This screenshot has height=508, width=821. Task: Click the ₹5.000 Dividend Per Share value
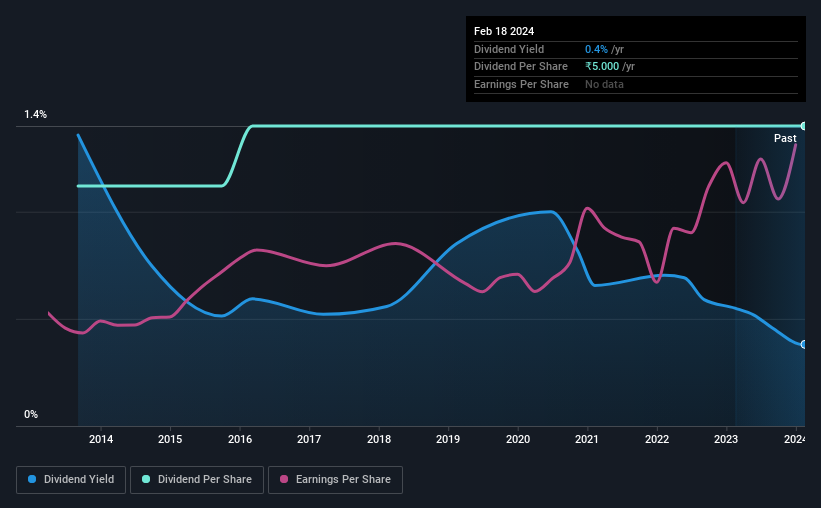click(602, 67)
